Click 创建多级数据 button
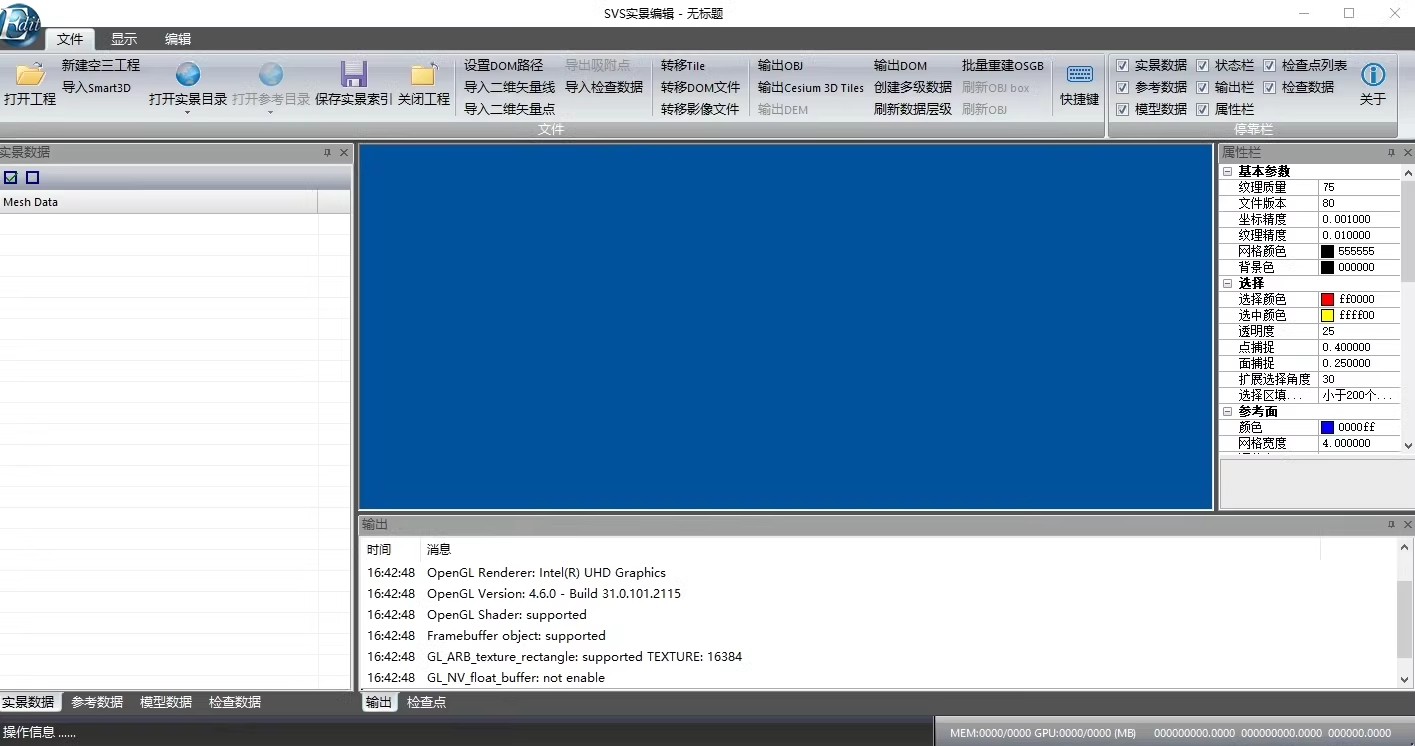1415x746 pixels. coord(913,87)
